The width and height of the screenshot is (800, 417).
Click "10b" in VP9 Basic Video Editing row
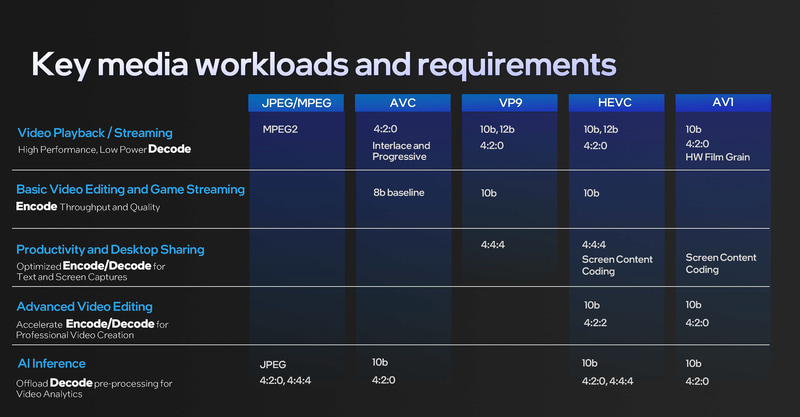point(488,193)
